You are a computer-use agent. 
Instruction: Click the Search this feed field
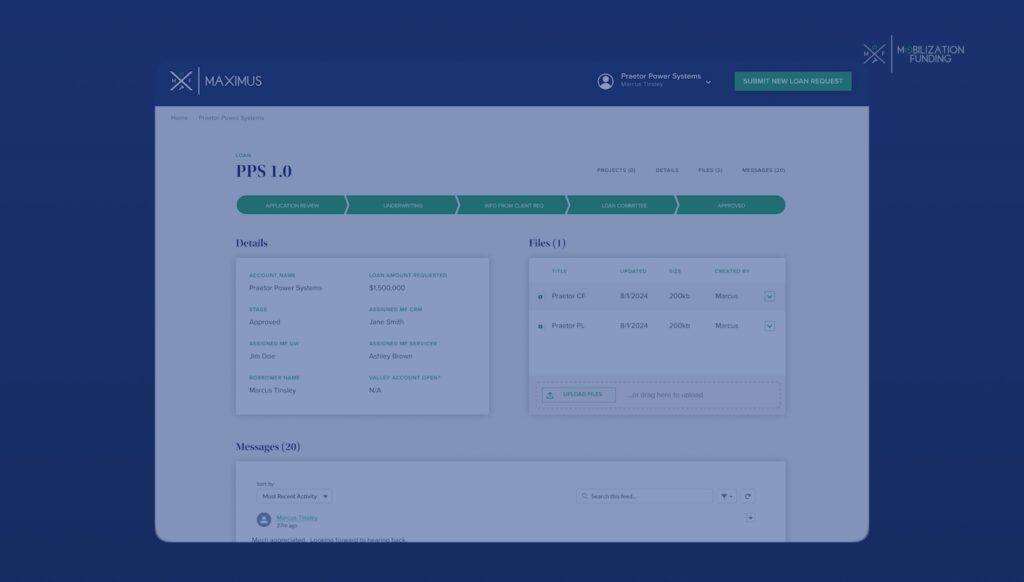[x=644, y=496]
